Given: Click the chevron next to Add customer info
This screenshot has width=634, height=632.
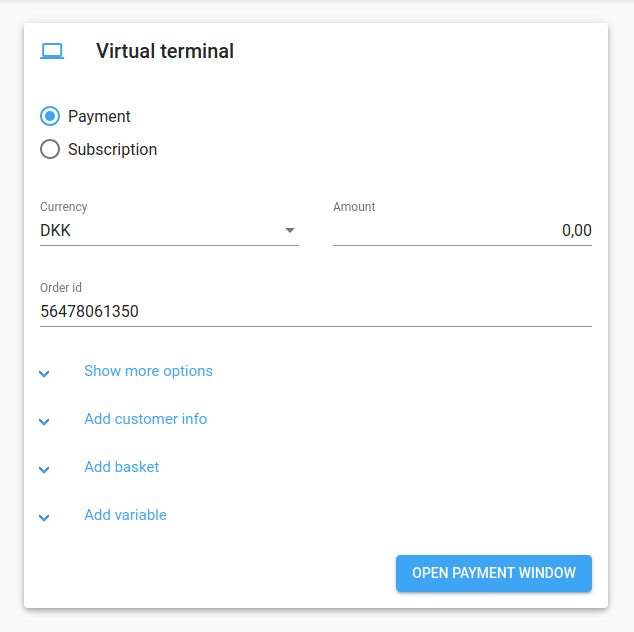Looking at the screenshot, I should [44, 421].
